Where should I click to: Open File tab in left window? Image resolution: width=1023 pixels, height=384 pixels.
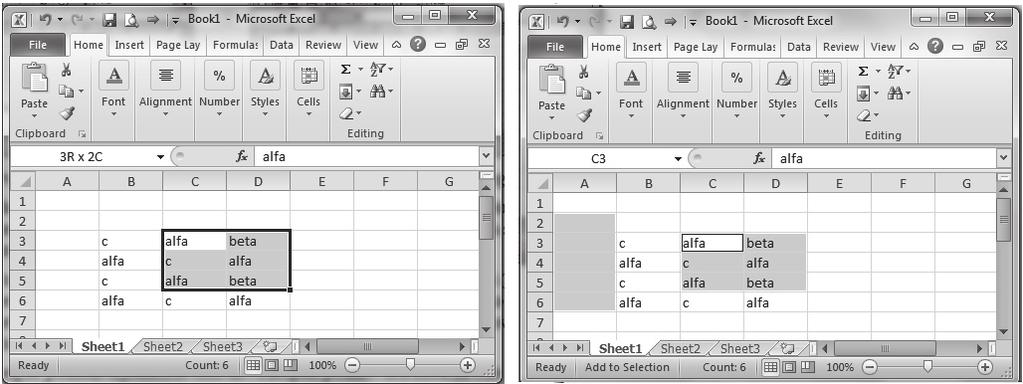click(38, 45)
